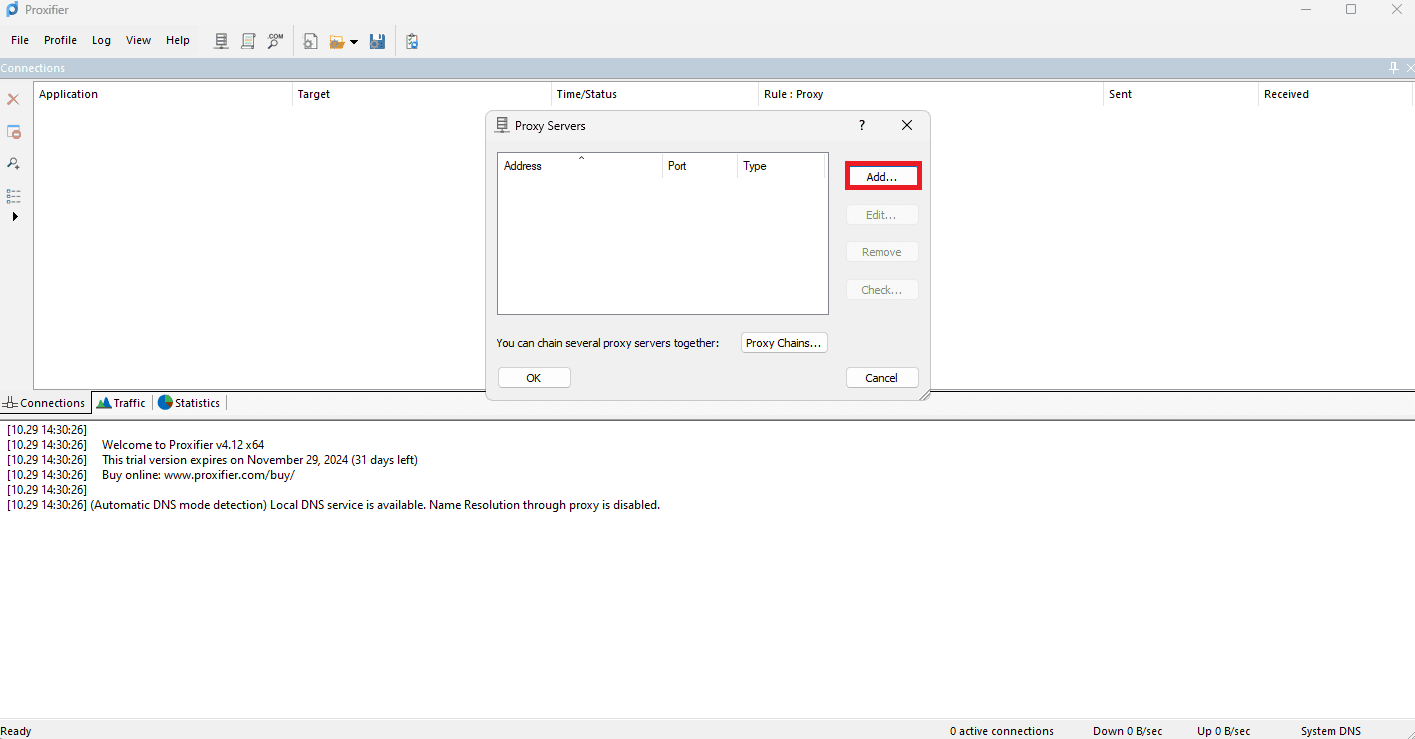Click the Address column sort arrow
The height and width of the screenshot is (739, 1415).
tap(581, 158)
